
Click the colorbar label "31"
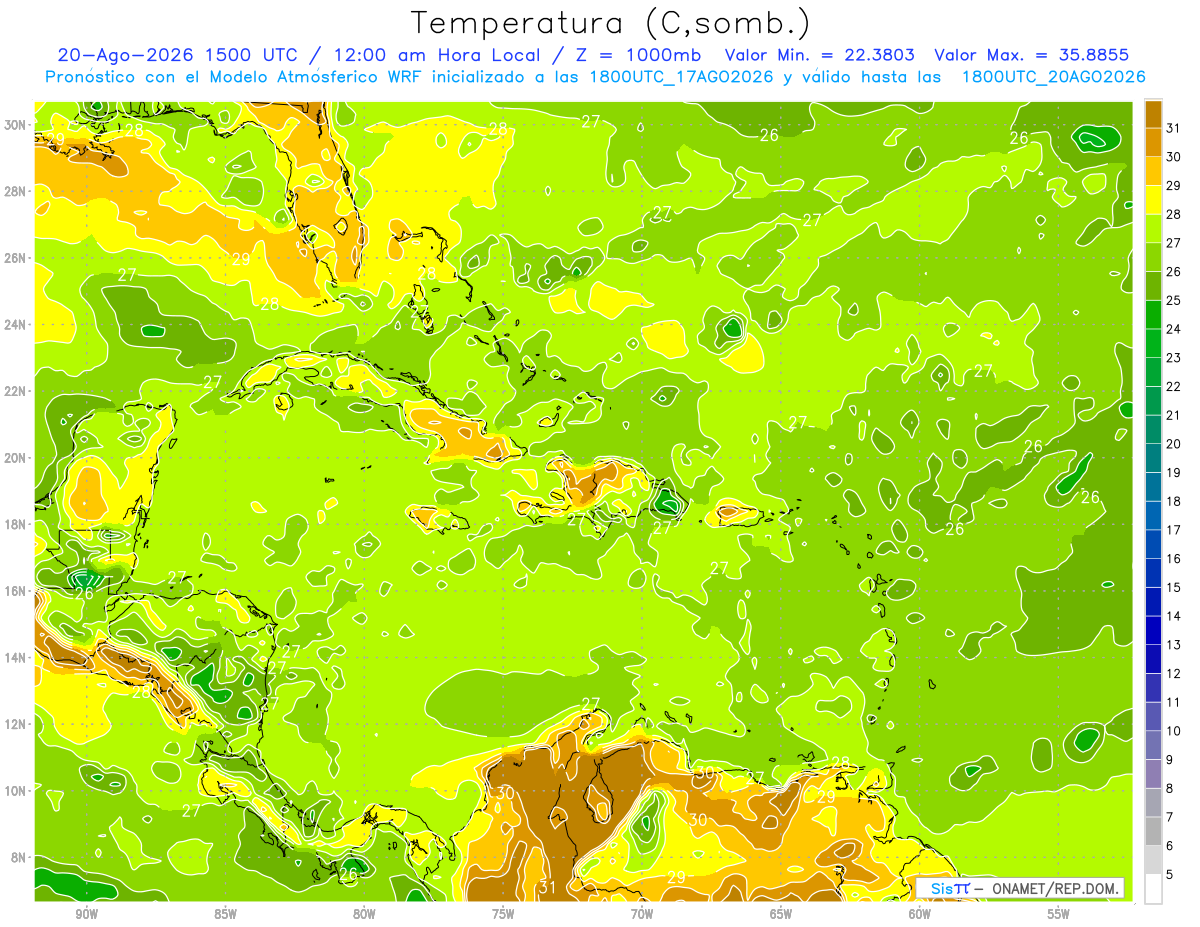pos(1174,128)
